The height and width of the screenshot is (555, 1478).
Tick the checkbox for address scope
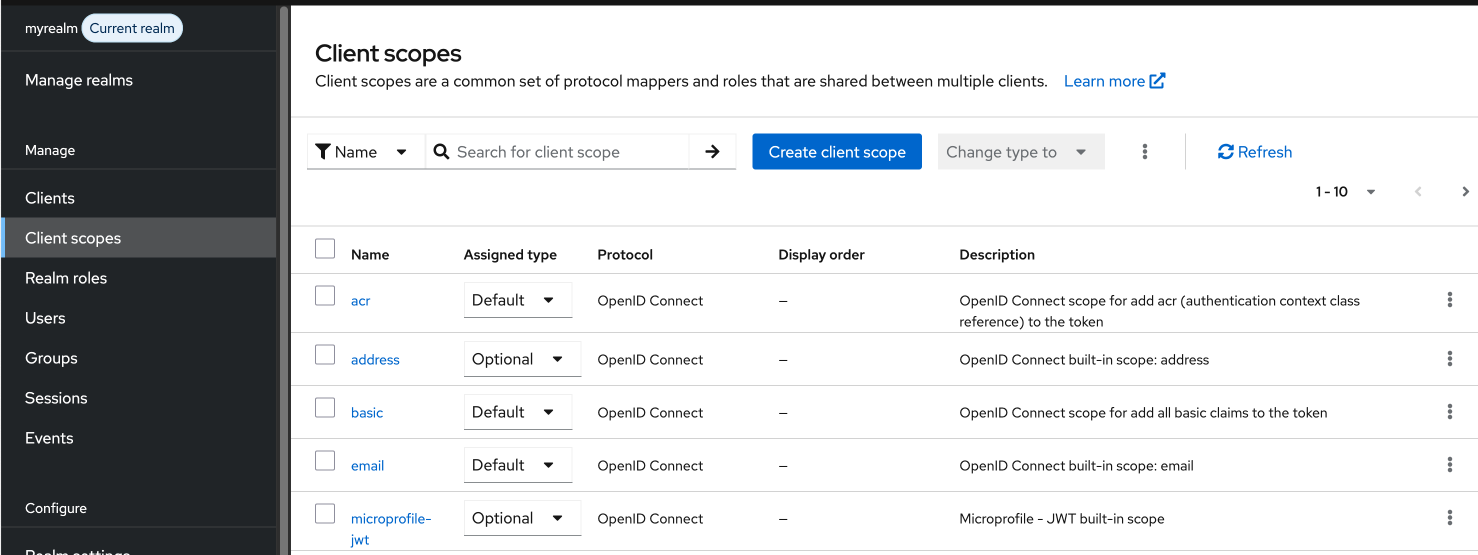(325, 355)
